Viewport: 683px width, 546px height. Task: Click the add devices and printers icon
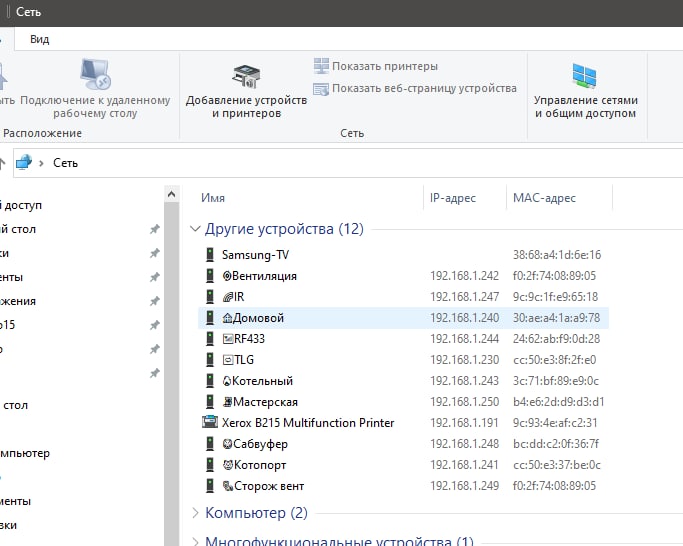point(246,77)
